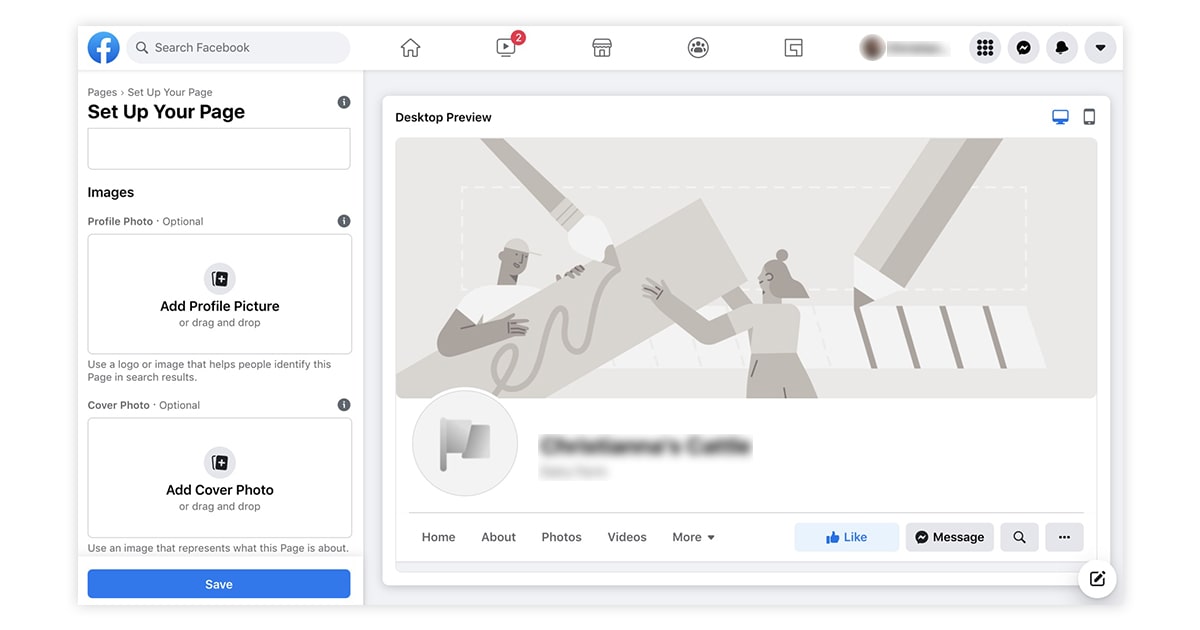Viewport: 1200px width, 630px height.
Task: Click the Facebook logo icon
Action: pos(103,48)
